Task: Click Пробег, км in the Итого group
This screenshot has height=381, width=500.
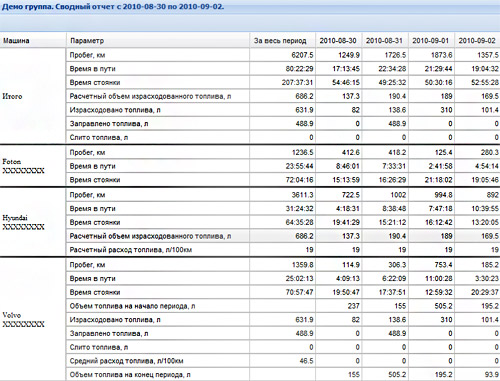Action: pos(87,55)
